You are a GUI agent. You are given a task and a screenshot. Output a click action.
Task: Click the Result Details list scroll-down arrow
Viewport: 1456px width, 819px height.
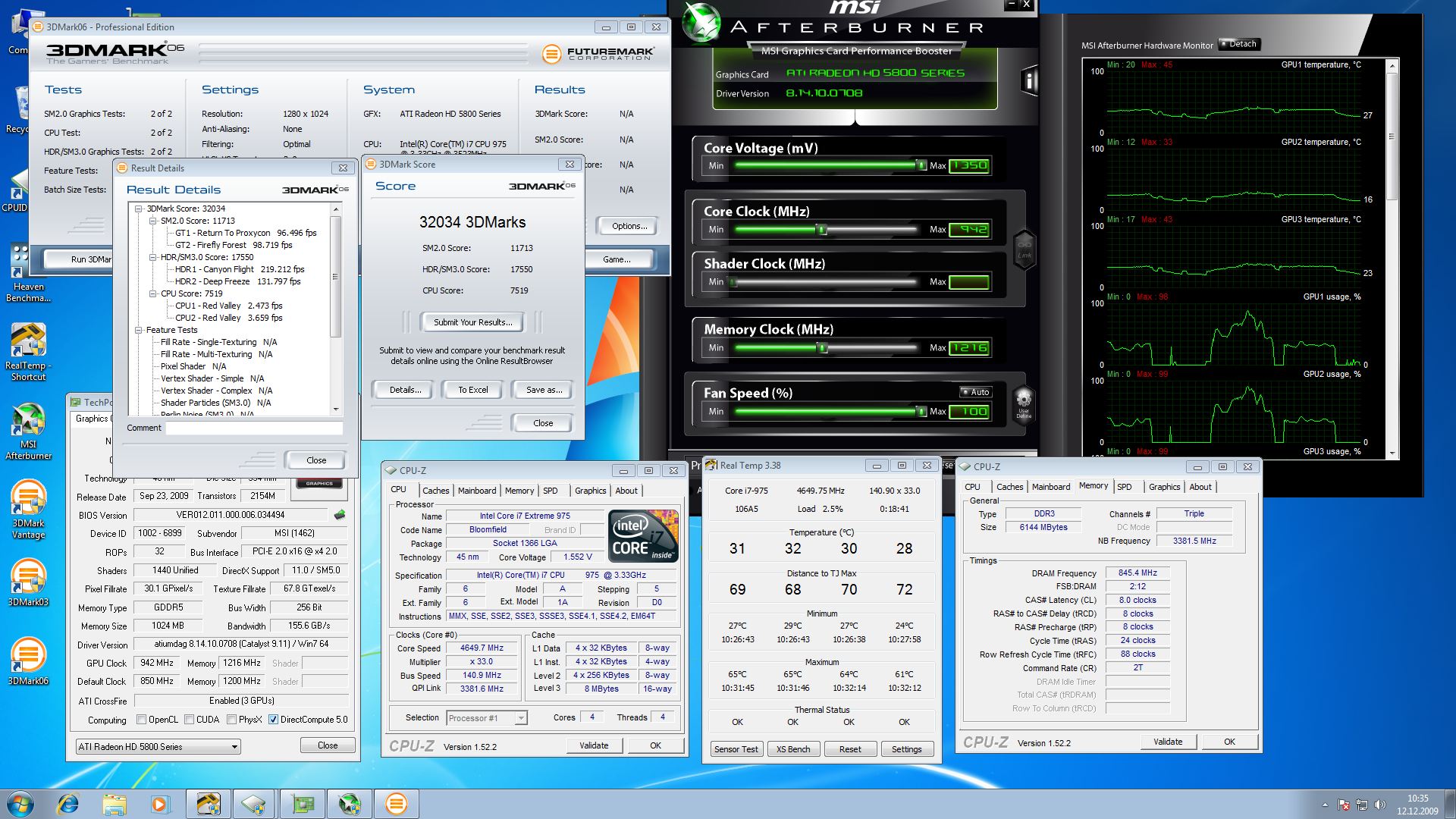pos(336,409)
